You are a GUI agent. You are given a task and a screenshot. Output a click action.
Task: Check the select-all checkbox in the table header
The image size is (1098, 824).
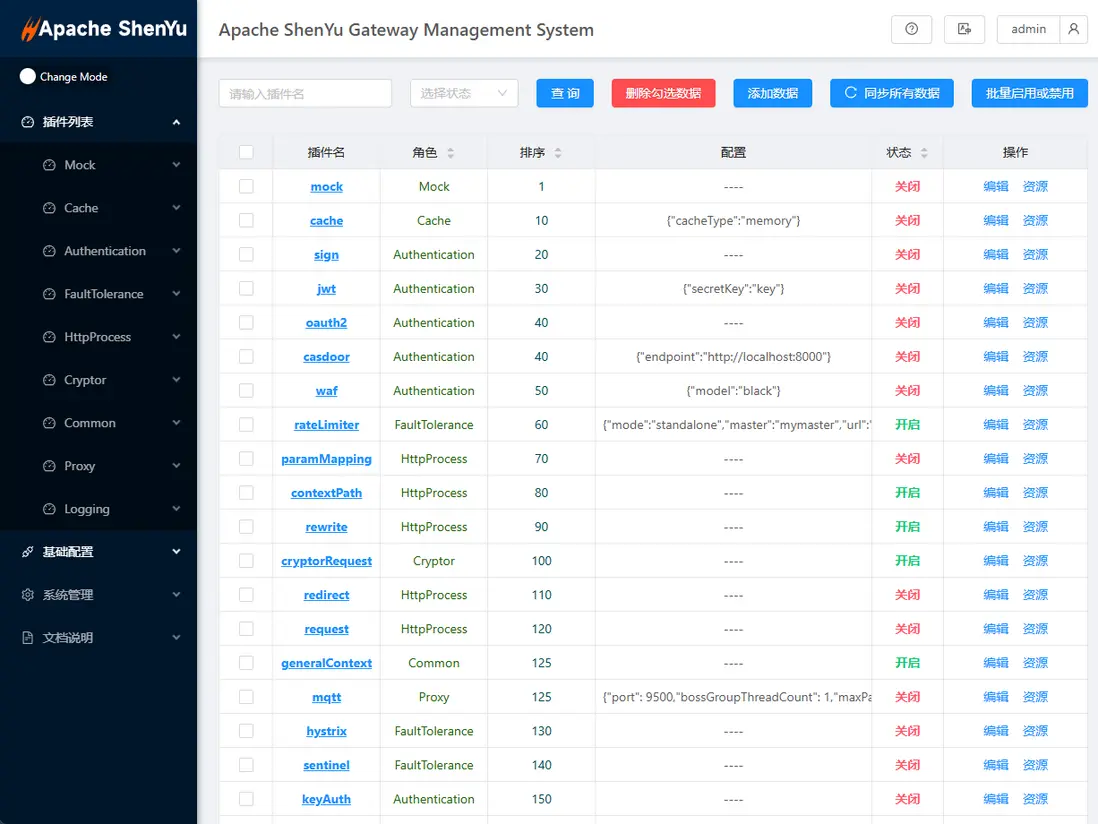point(246,153)
